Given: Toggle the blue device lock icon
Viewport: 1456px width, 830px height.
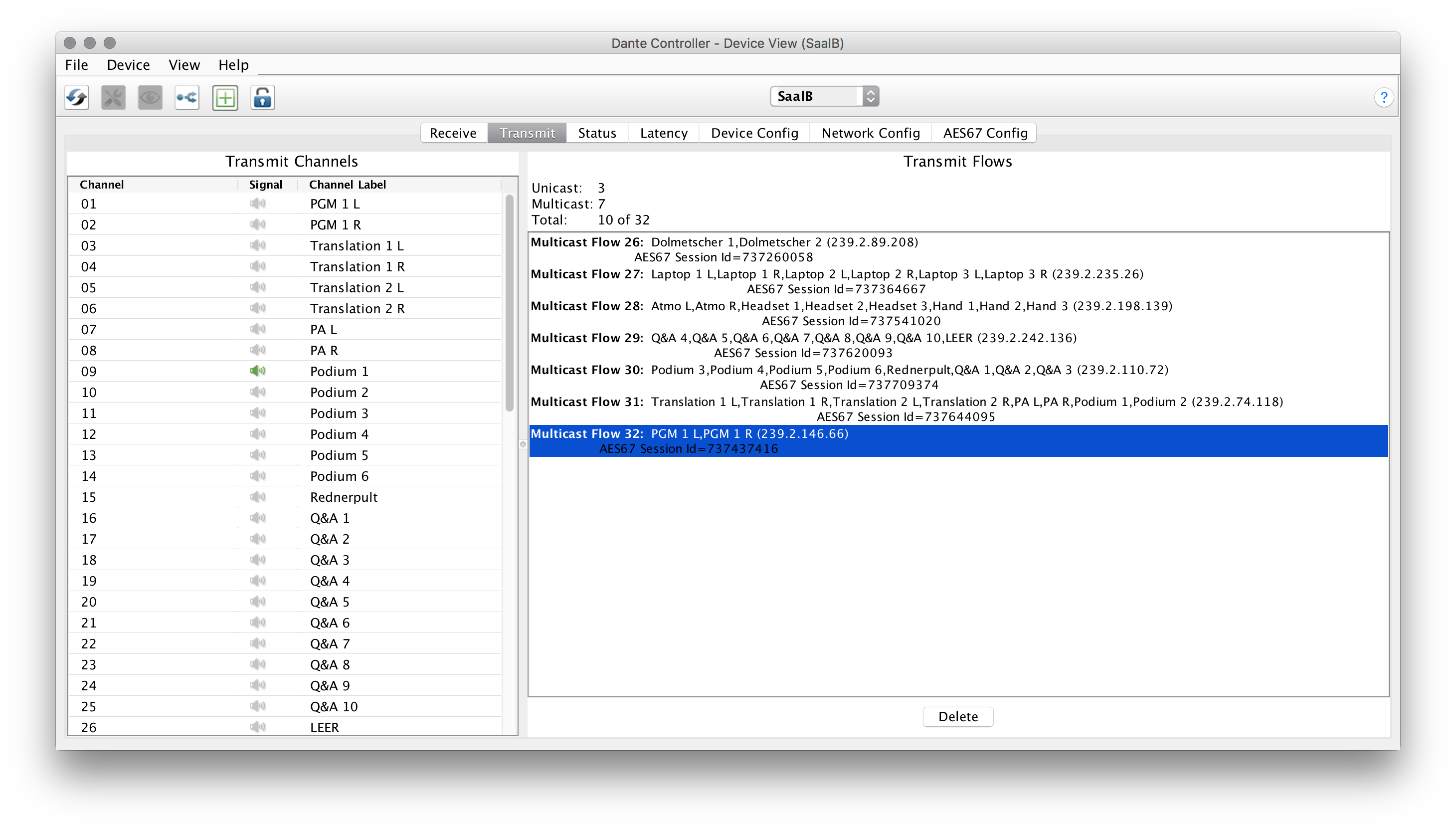Looking at the screenshot, I should coord(263,97).
